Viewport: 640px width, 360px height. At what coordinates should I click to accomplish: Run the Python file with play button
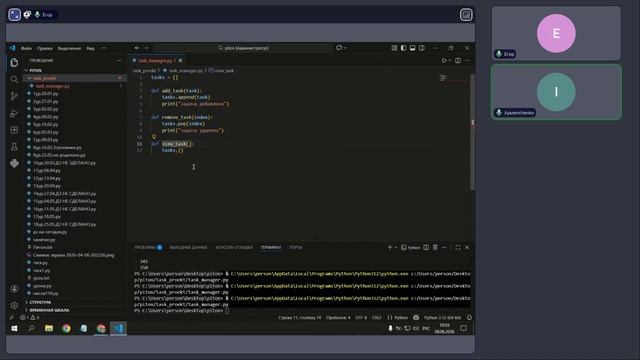point(444,60)
